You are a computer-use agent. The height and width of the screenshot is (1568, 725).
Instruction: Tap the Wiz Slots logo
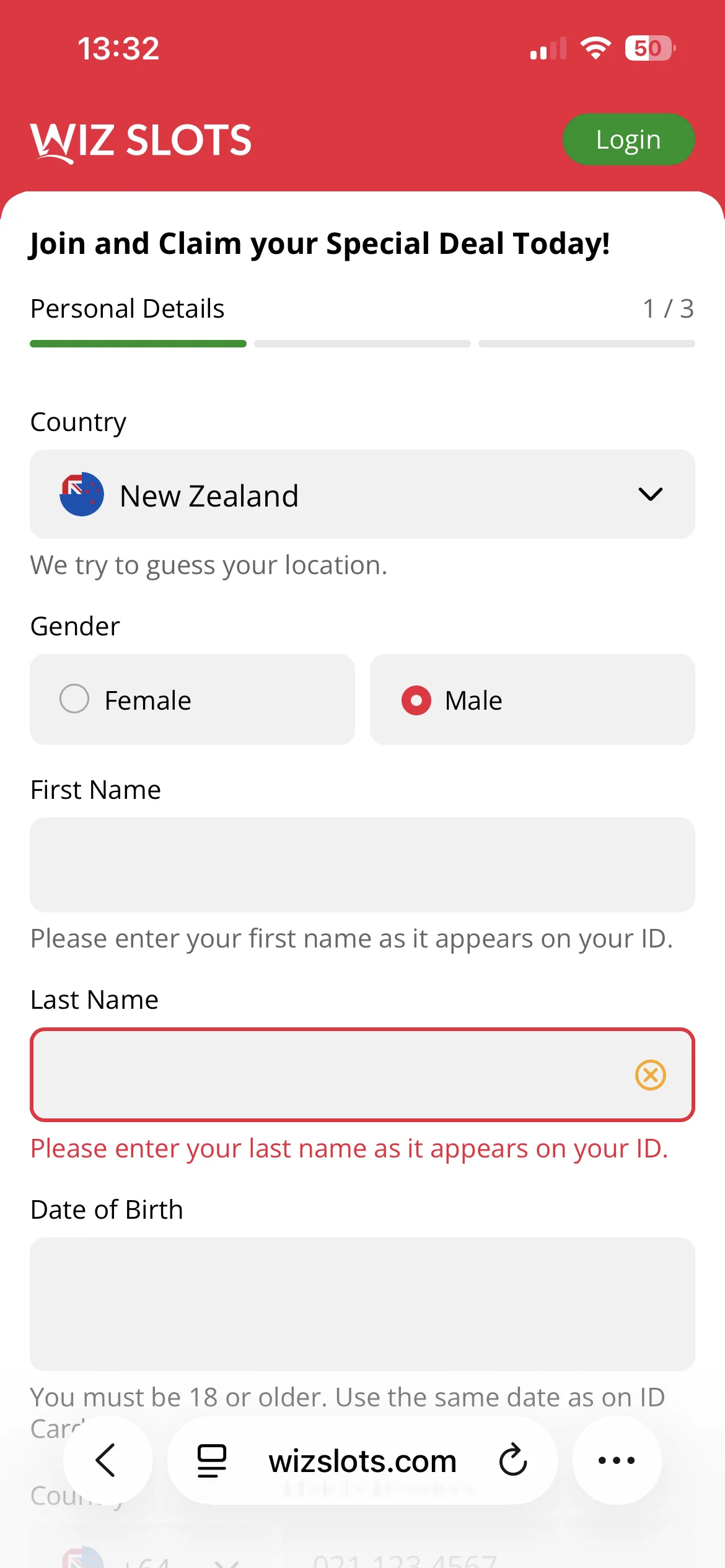pos(141,141)
